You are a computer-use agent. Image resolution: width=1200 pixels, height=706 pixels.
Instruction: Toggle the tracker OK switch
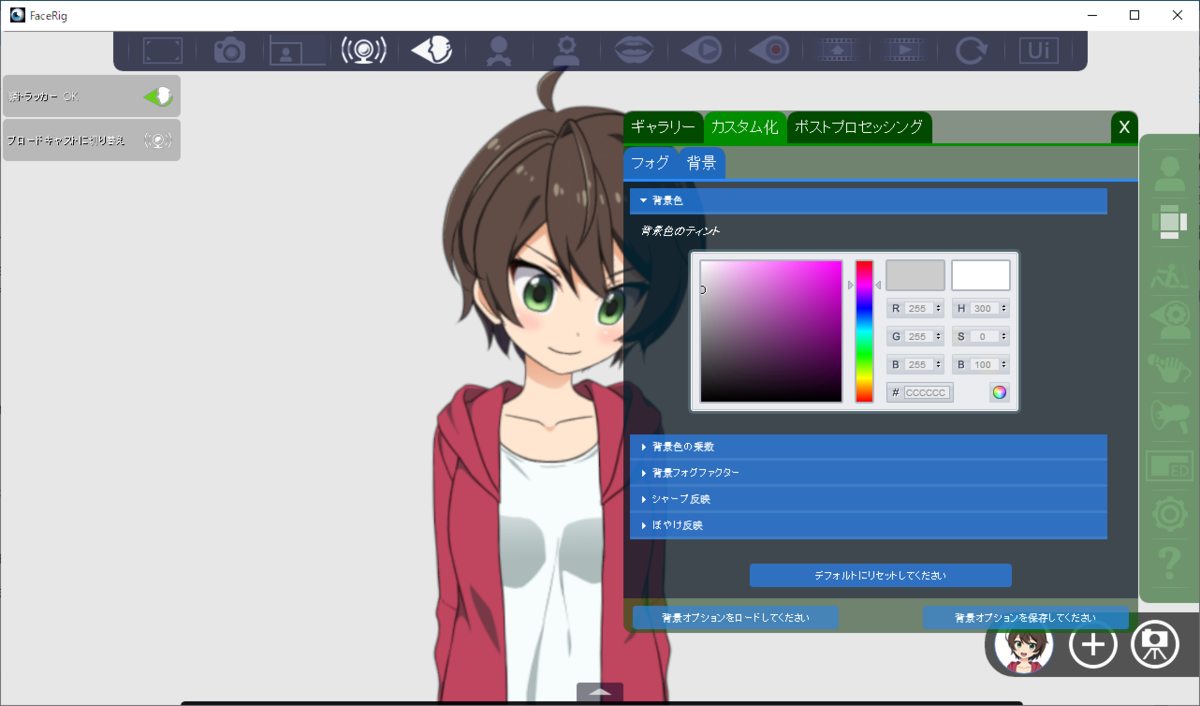[158, 97]
